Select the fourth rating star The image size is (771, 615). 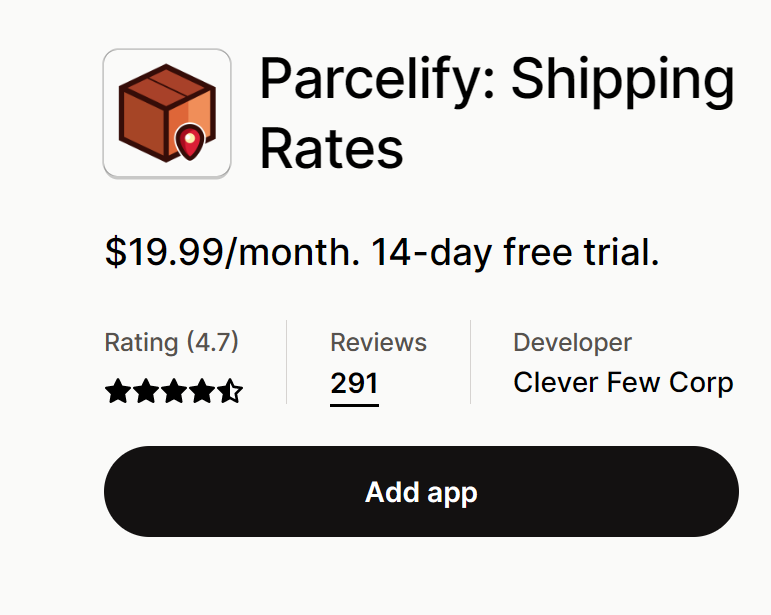pyautogui.click(x=202, y=391)
